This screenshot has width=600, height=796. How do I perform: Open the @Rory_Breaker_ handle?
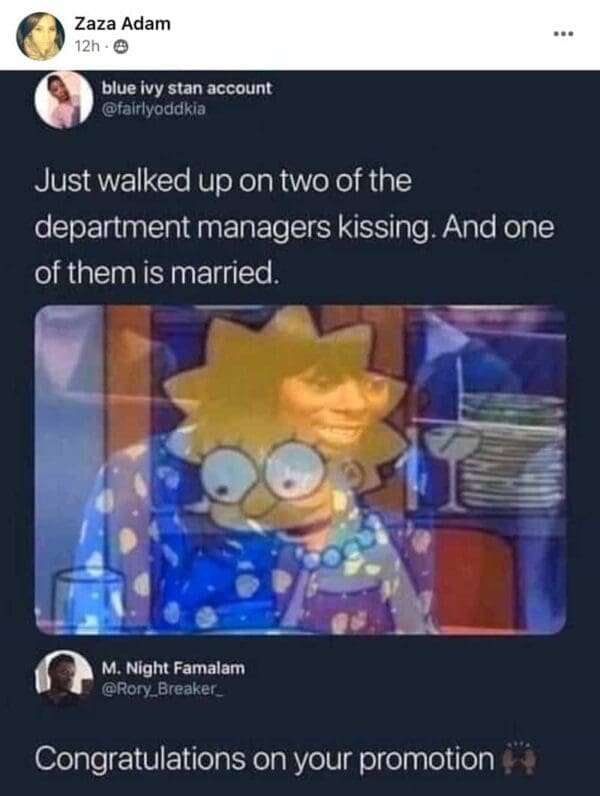click(x=162, y=689)
